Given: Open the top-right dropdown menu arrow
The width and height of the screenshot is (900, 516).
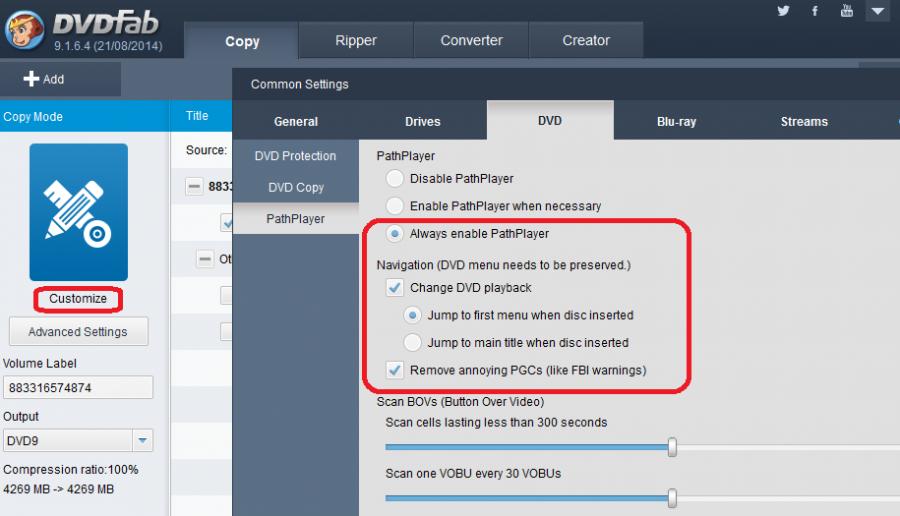Looking at the screenshot, I should click(878, 11).
